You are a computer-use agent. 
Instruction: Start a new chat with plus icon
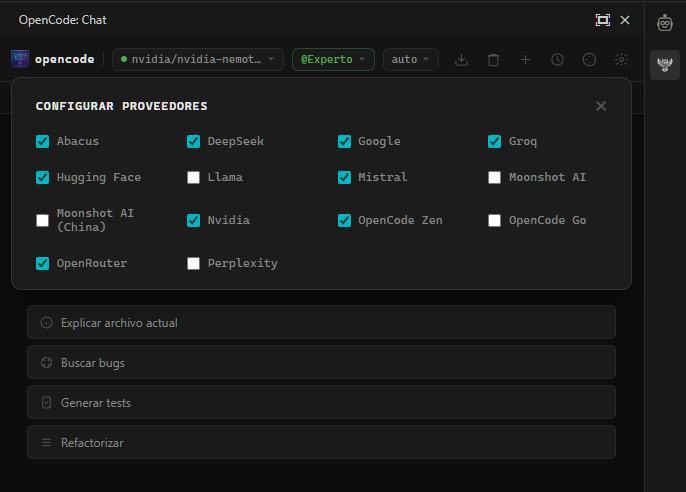pyautogui.click(x=525, y=59)
